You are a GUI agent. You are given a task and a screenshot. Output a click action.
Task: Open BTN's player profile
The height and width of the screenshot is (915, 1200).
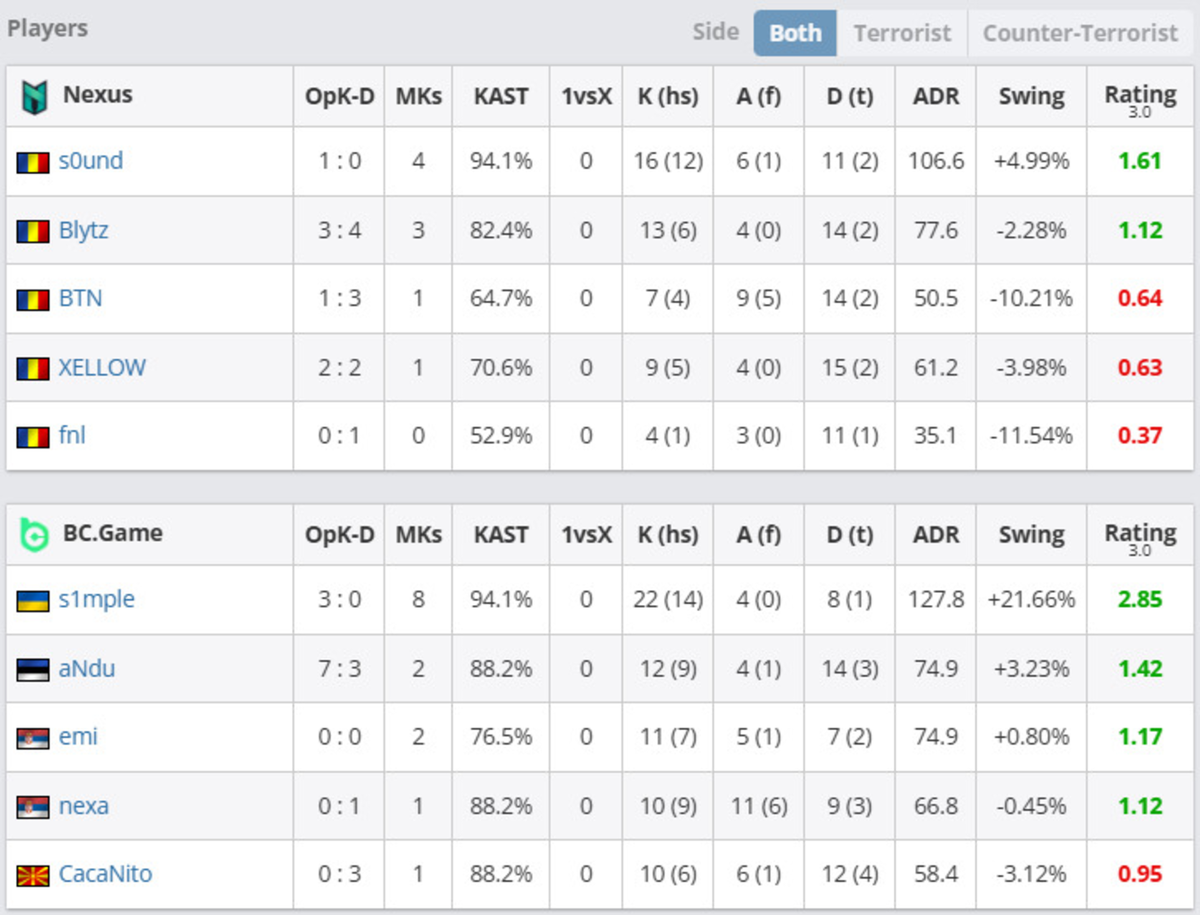pyautogui.click(x=79, y=298)
